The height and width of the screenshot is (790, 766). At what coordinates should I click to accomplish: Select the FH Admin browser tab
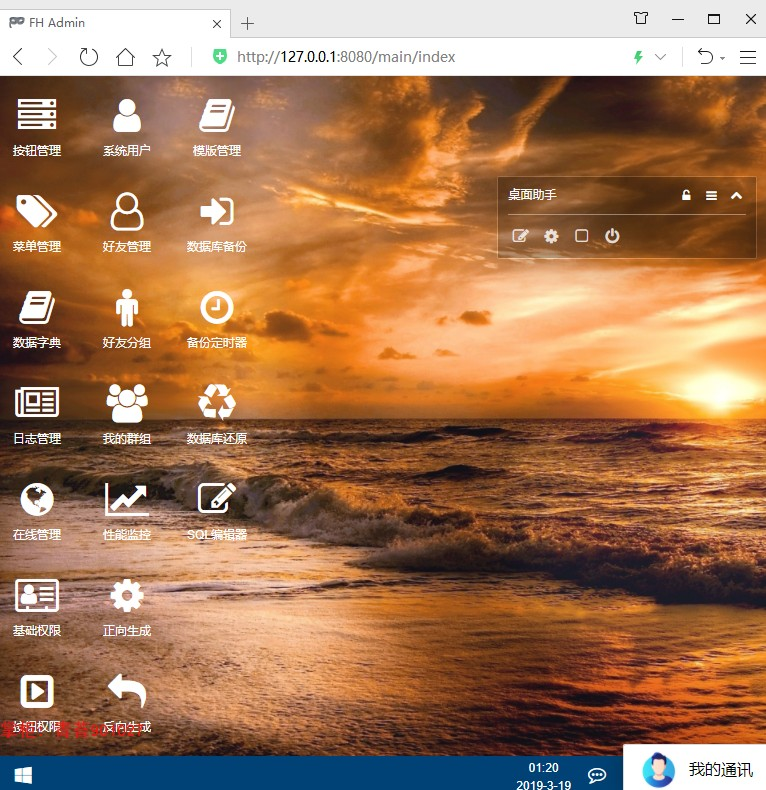tap(115, 23)
